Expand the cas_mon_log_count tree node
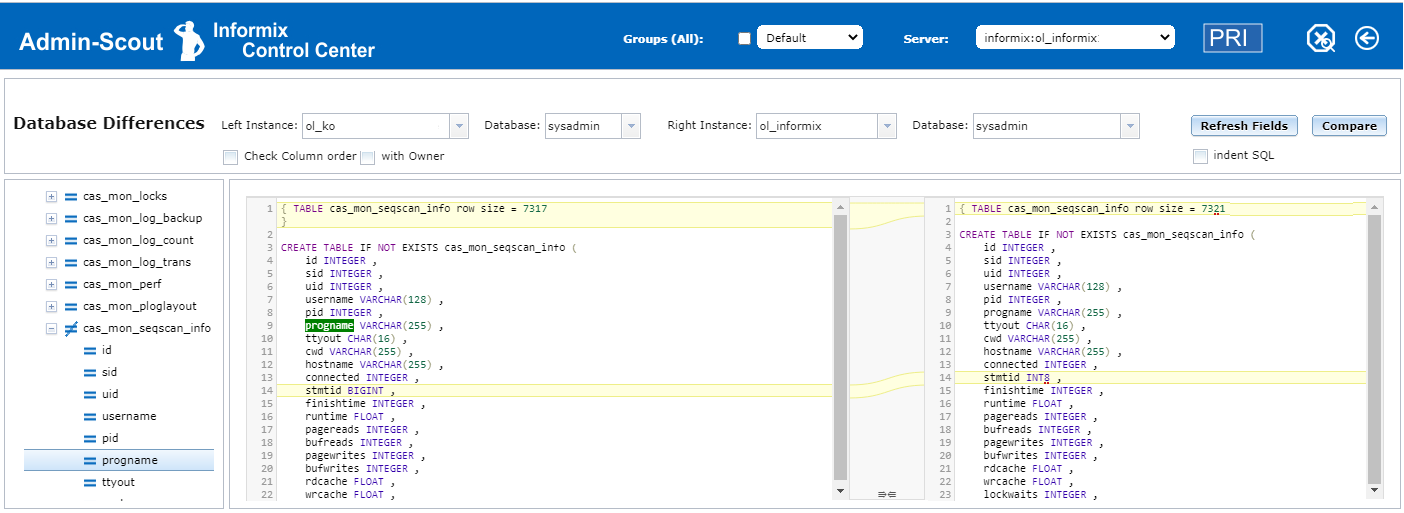 pyautogui.click(x=51, y=240)
